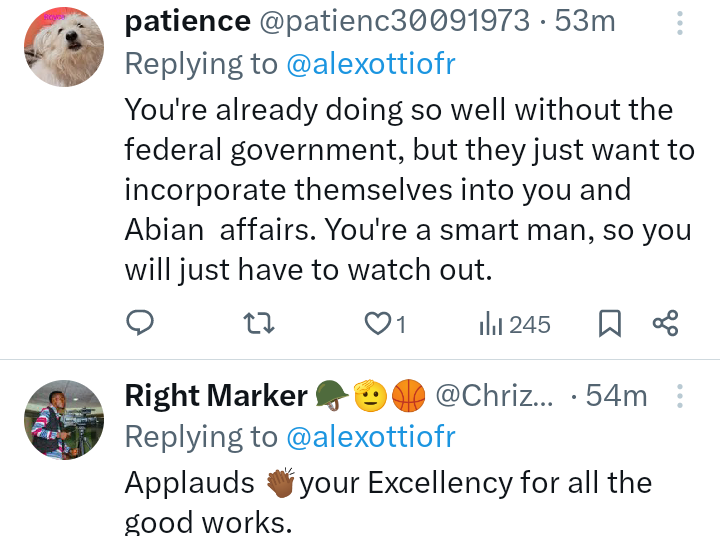This screenshot has height=536, width=720.
Task: Open more options on Right Marker's tweet
Action: [x=680, y=397]
